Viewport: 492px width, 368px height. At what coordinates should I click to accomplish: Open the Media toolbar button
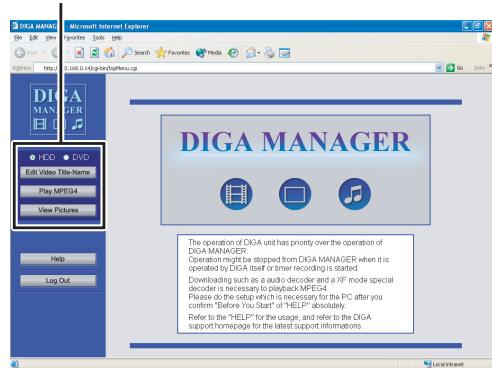(209, 53)
